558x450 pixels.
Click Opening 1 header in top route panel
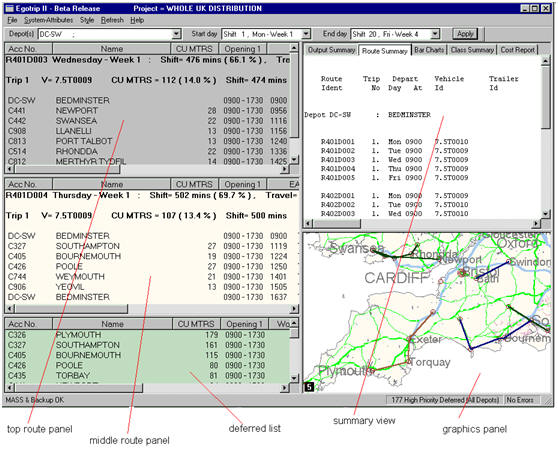[242, 49]
